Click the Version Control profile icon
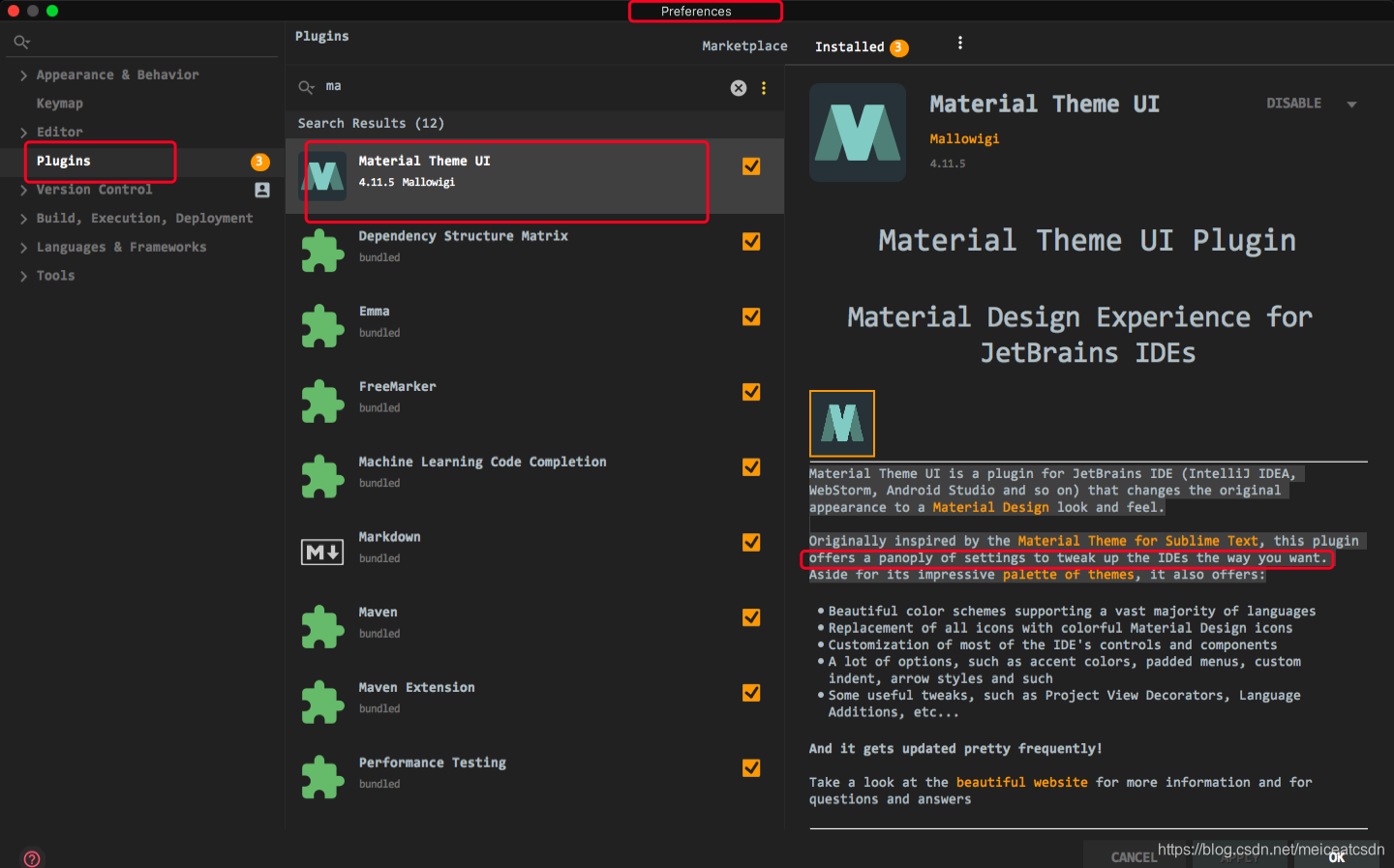The width and height of the screenshot is (1394, 868). click(262, 191)
